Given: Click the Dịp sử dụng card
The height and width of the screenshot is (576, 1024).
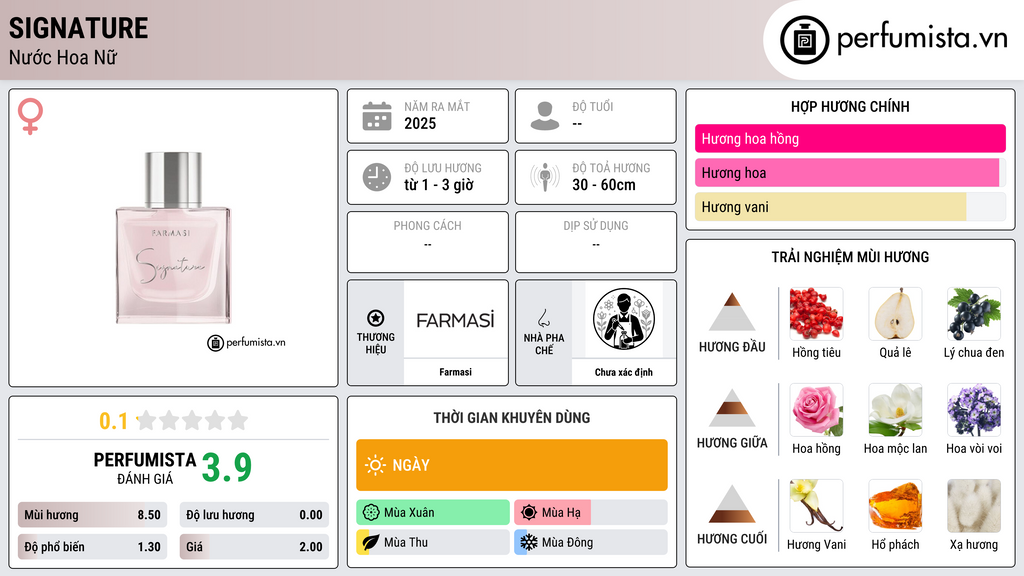Looking at the screenshot, I should [x=596, y=242].
